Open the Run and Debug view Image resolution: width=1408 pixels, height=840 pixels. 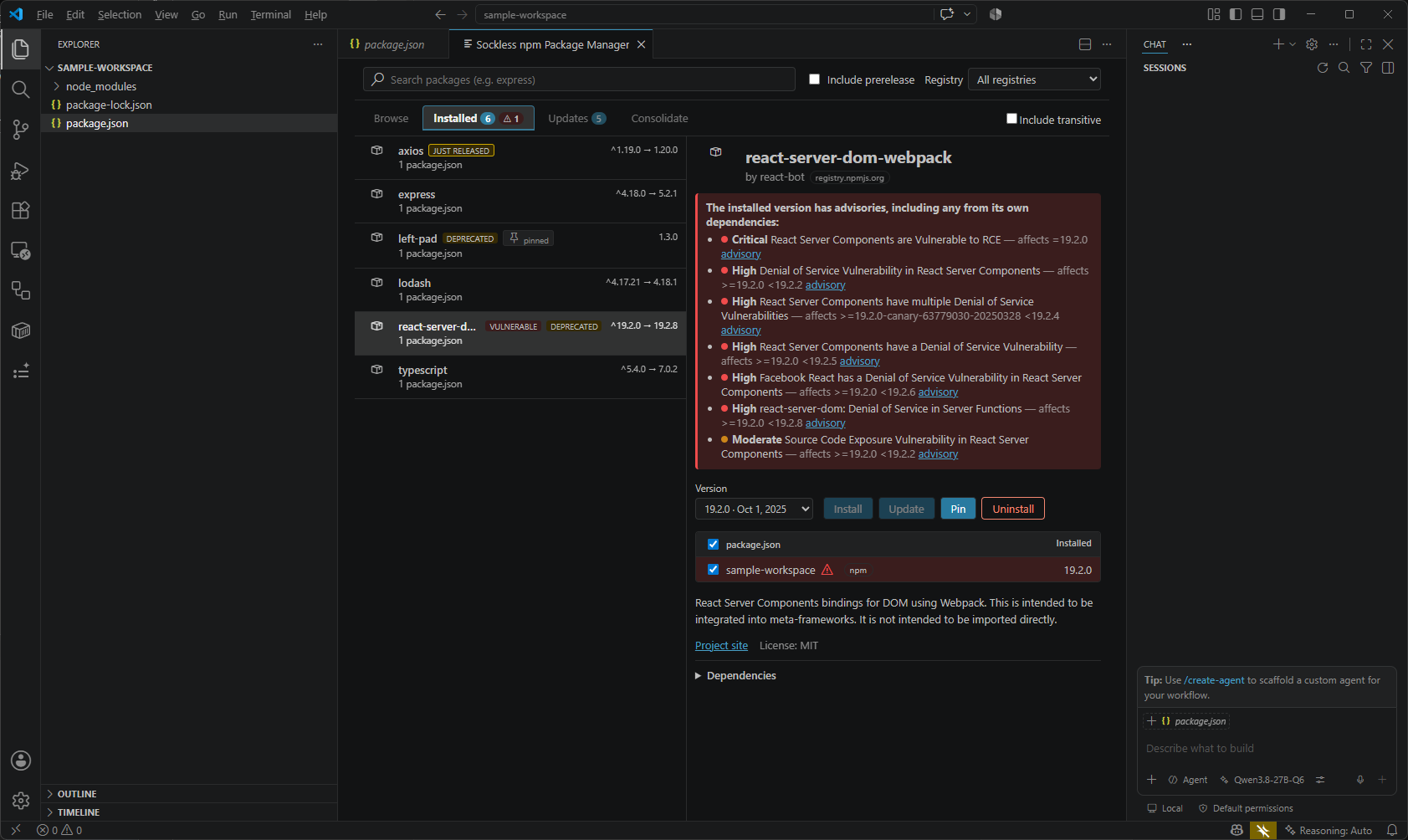tap(21, 171)
